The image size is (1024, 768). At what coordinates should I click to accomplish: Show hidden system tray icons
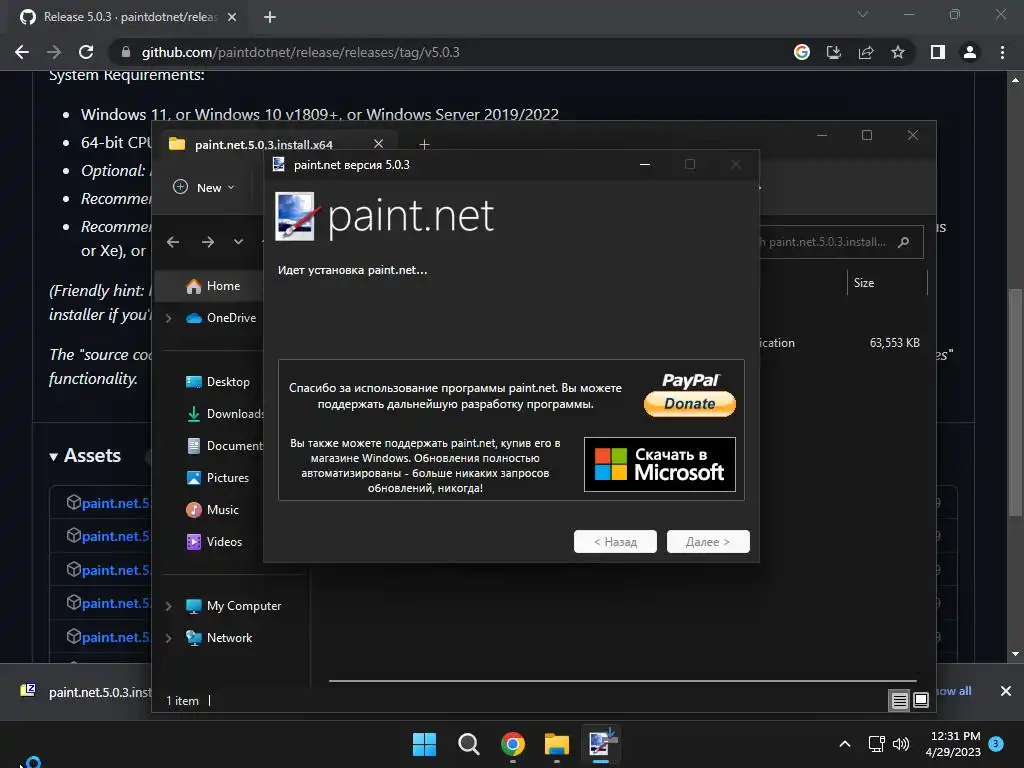844,744
